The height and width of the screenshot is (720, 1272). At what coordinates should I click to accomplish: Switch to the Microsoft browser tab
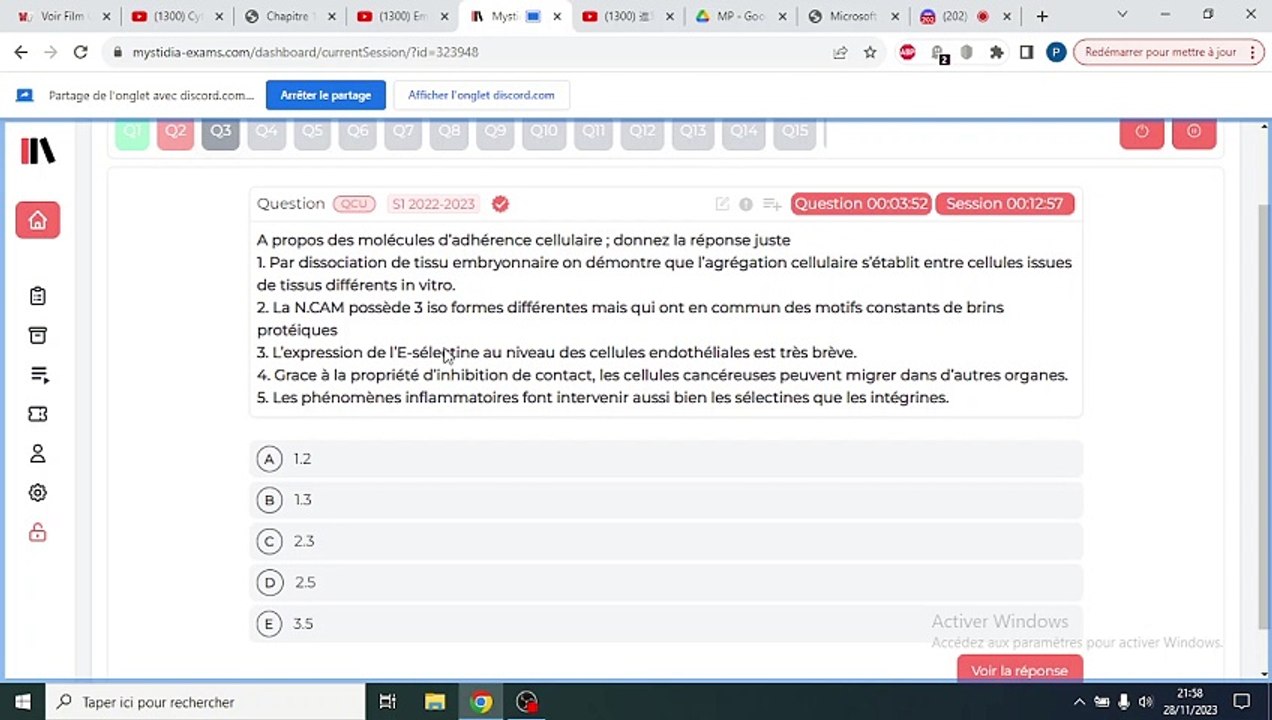853,16
